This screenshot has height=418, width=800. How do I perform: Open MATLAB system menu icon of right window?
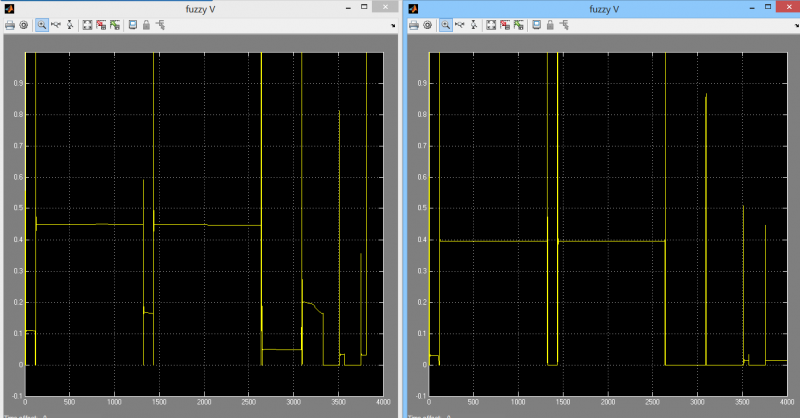[413, 9]
